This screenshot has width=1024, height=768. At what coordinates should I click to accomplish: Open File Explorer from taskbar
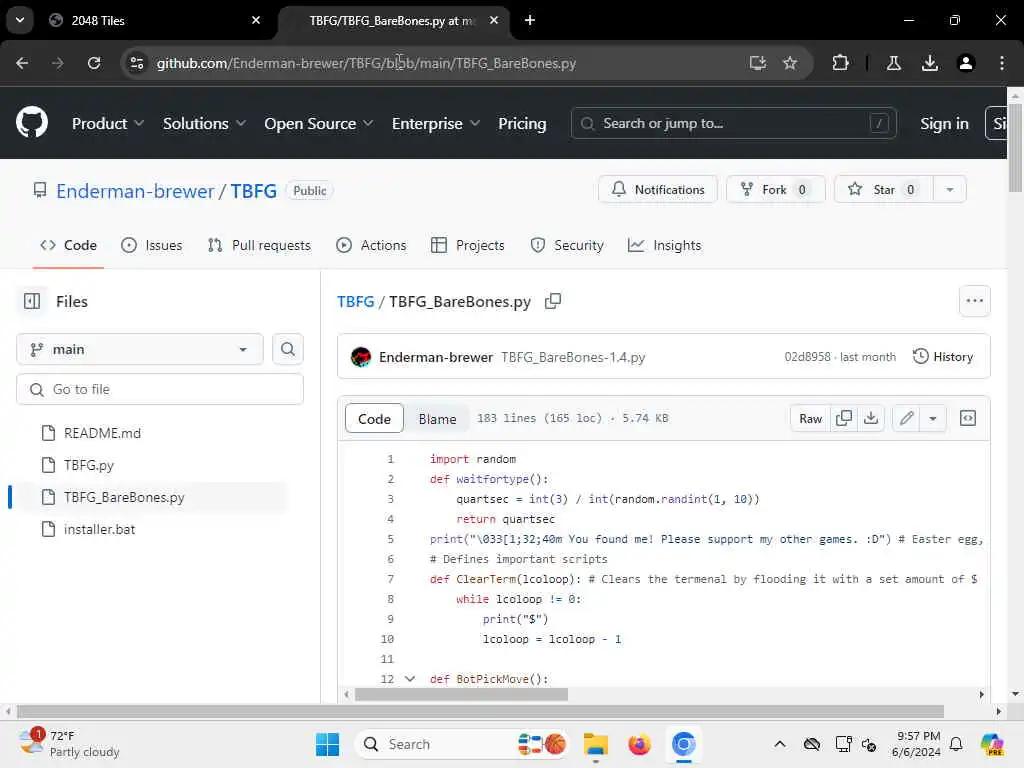(596, 744)
